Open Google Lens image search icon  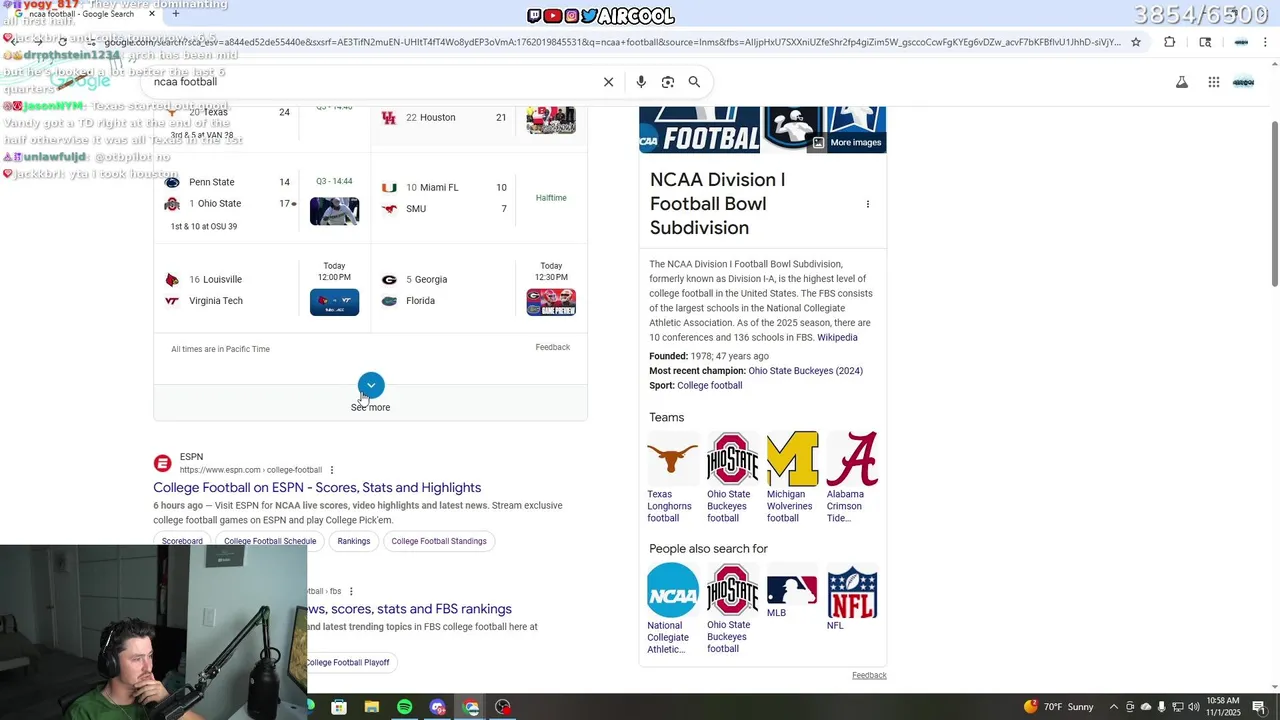pos(668,82)
